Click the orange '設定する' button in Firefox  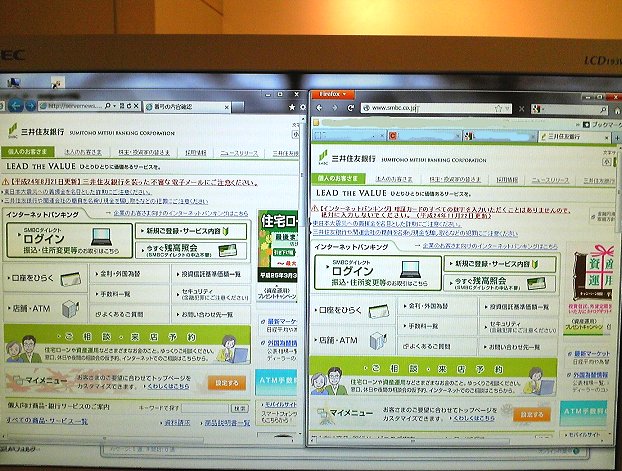click(532, 415)
